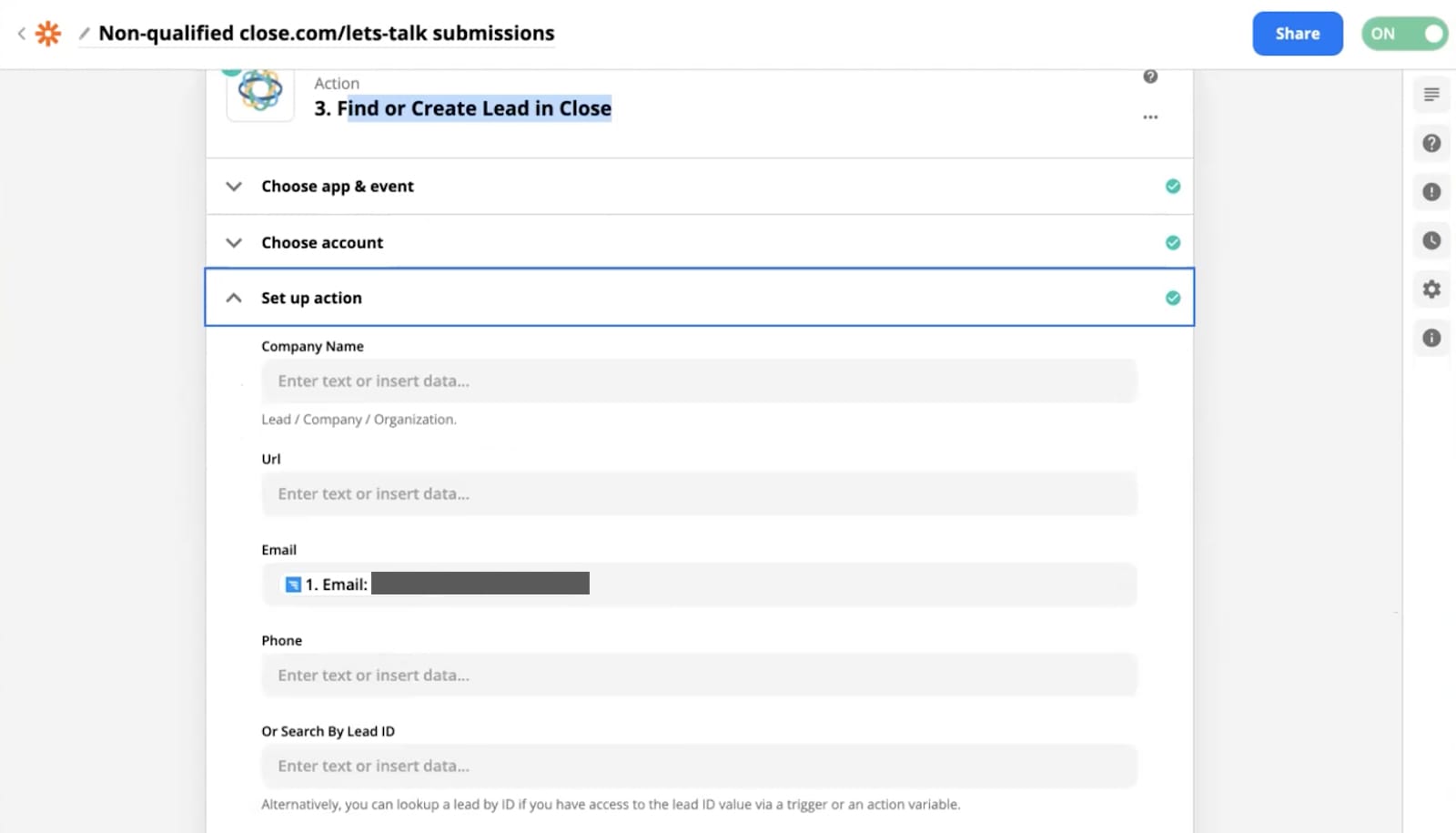
Task: Open the alert exclamation icon in sidebar
Action: tap(1431, 192)
